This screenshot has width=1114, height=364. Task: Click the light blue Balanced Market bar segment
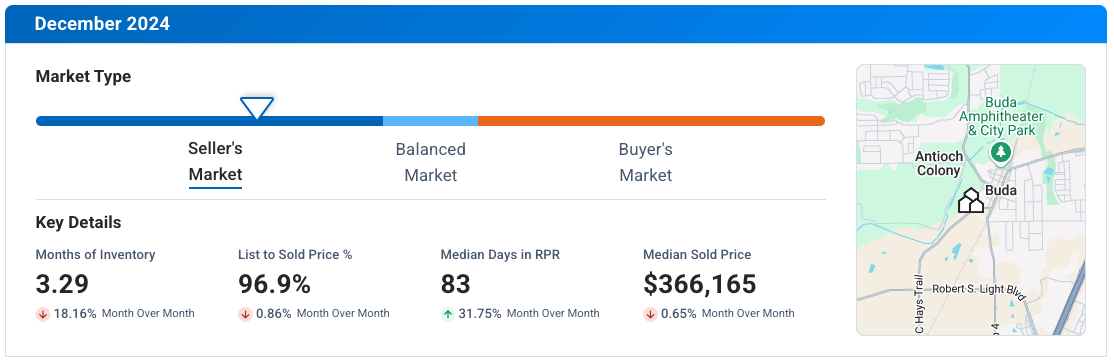tap(431, 121)
